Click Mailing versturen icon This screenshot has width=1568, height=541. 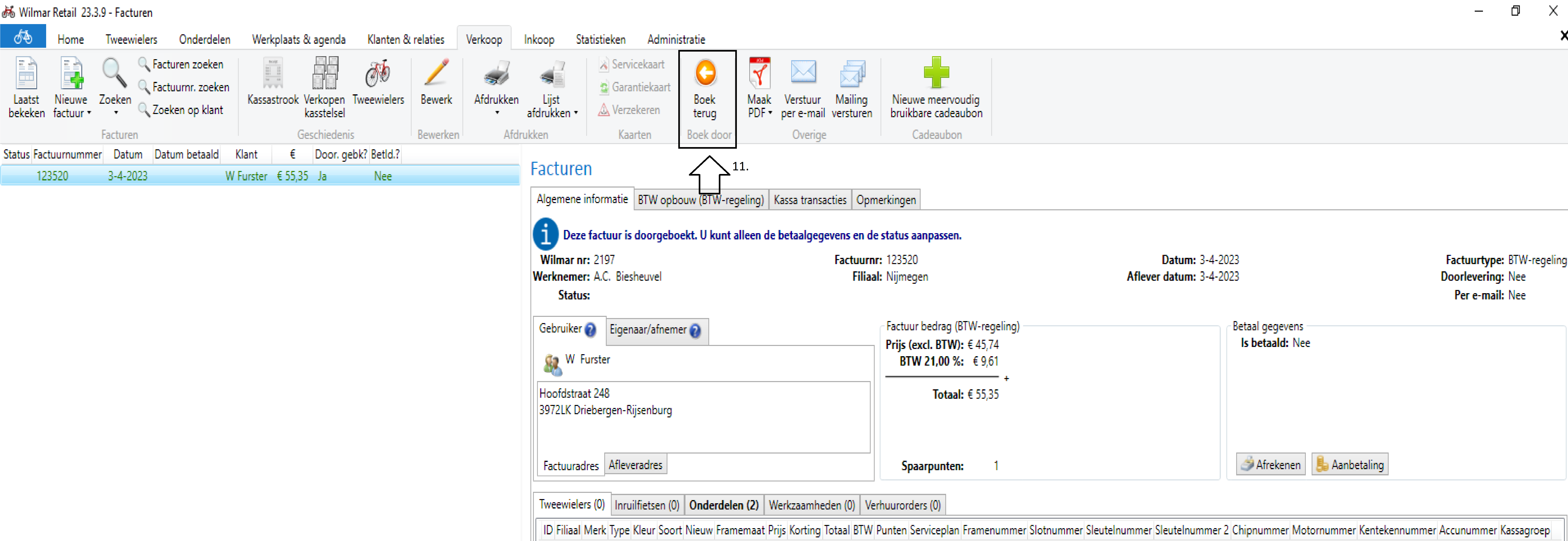pyautogui.click(x=852, y=74)
